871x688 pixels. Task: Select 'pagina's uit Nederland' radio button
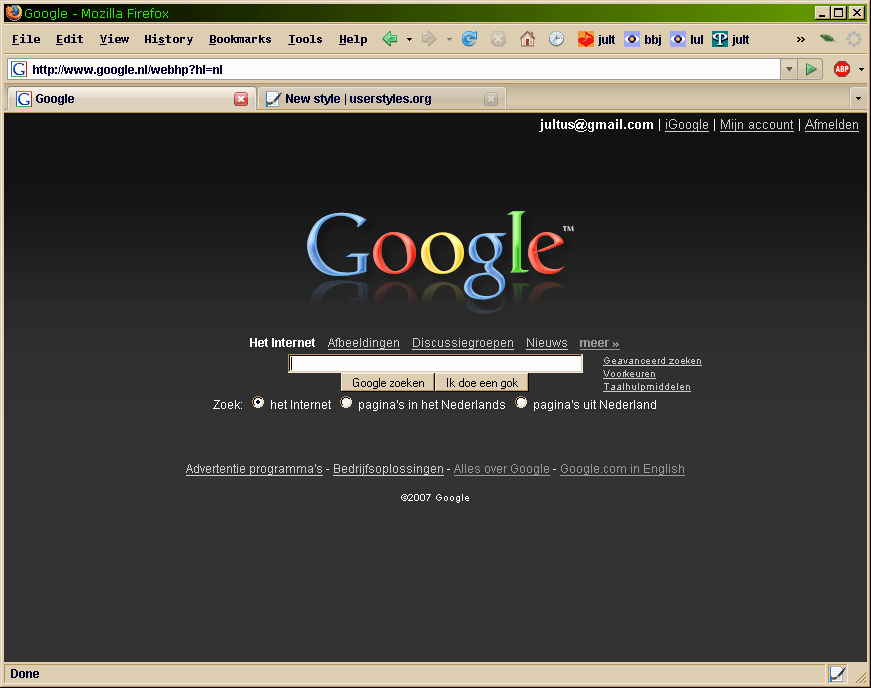pos(521,403)
